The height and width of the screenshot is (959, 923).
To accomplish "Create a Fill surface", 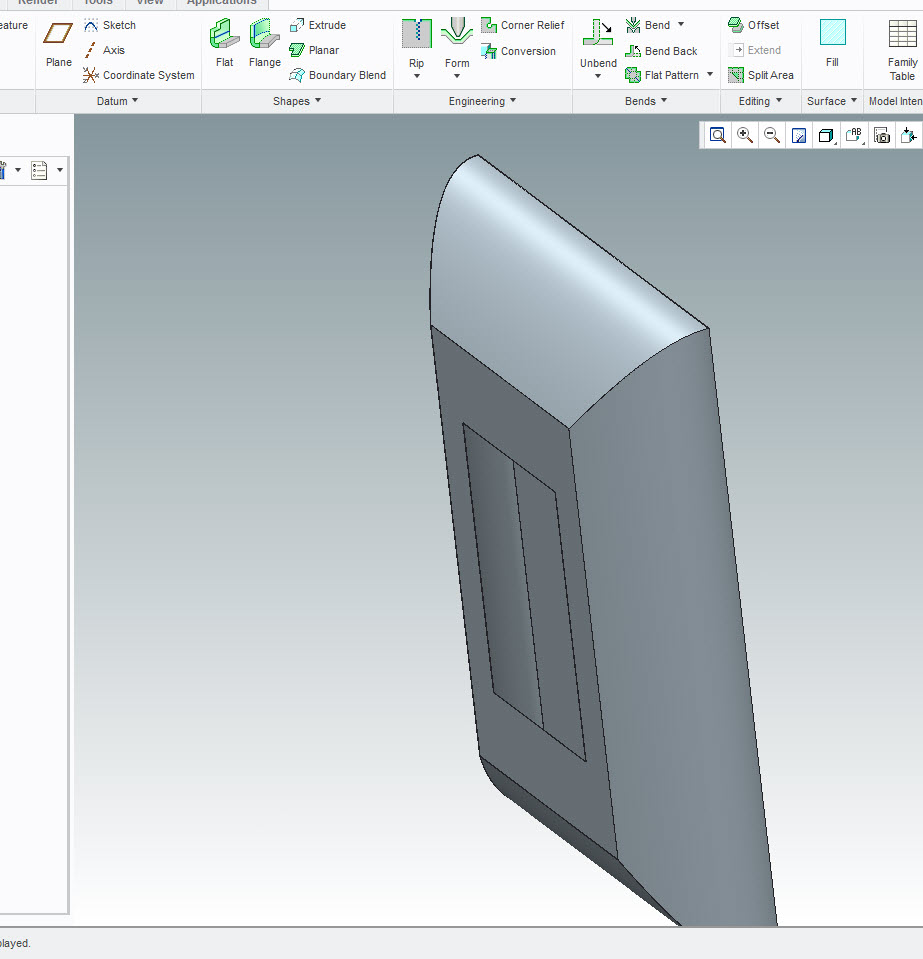I will (x=832, y=43).
